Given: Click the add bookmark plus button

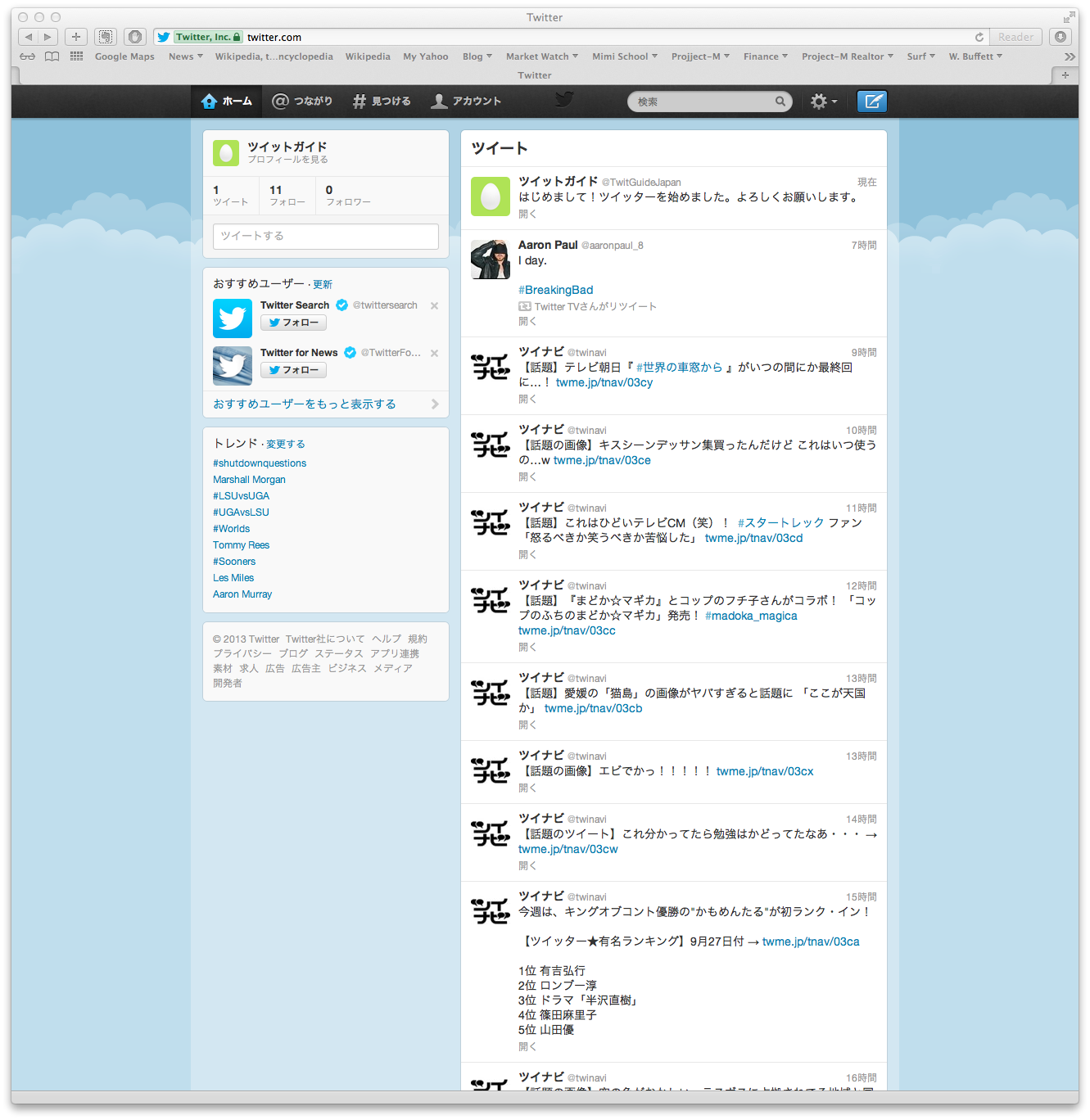Looking at the screenshot, I should point(76,37).
